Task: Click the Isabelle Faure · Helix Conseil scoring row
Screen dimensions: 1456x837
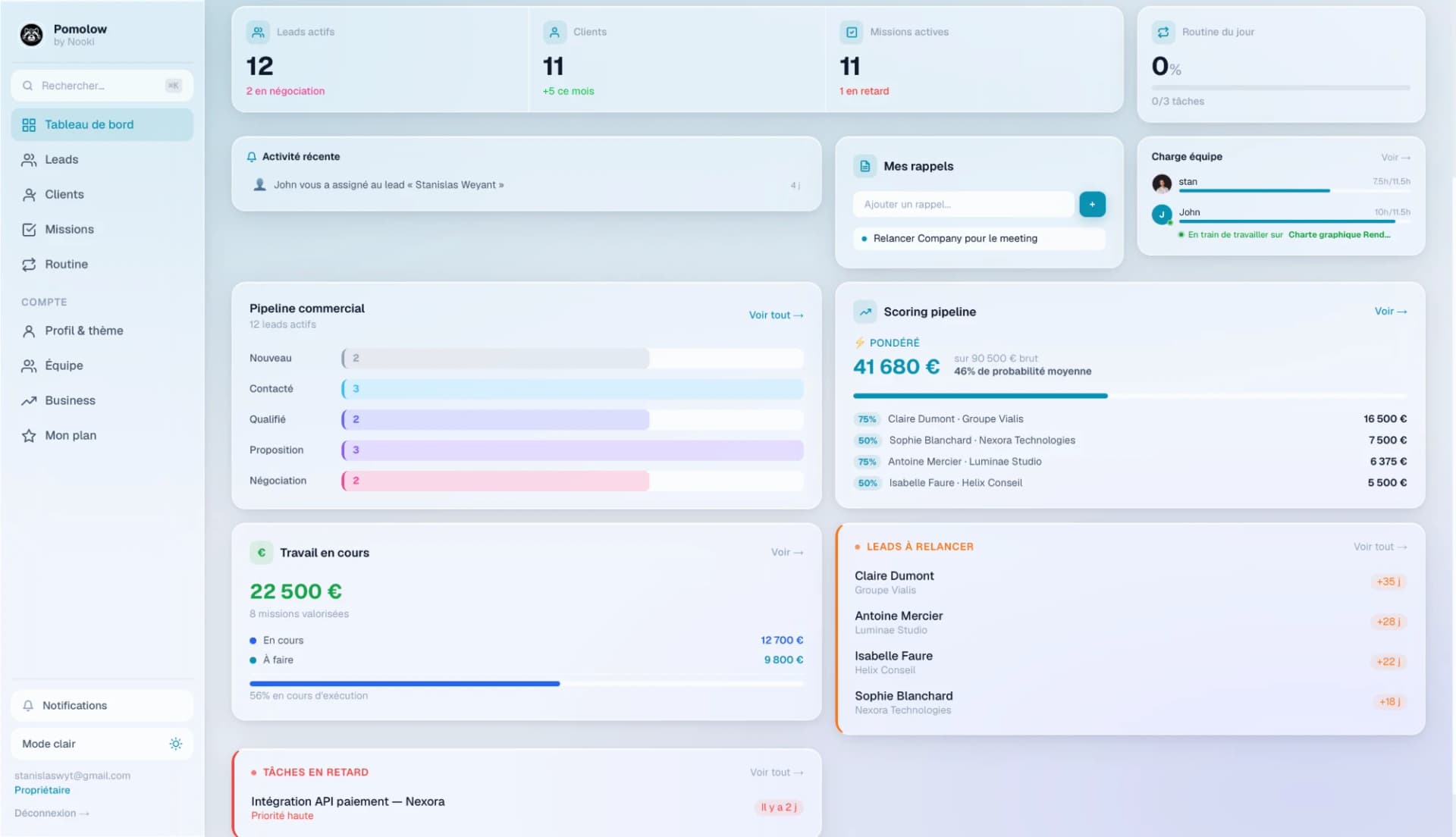Action: click(x=1130, y=483)
